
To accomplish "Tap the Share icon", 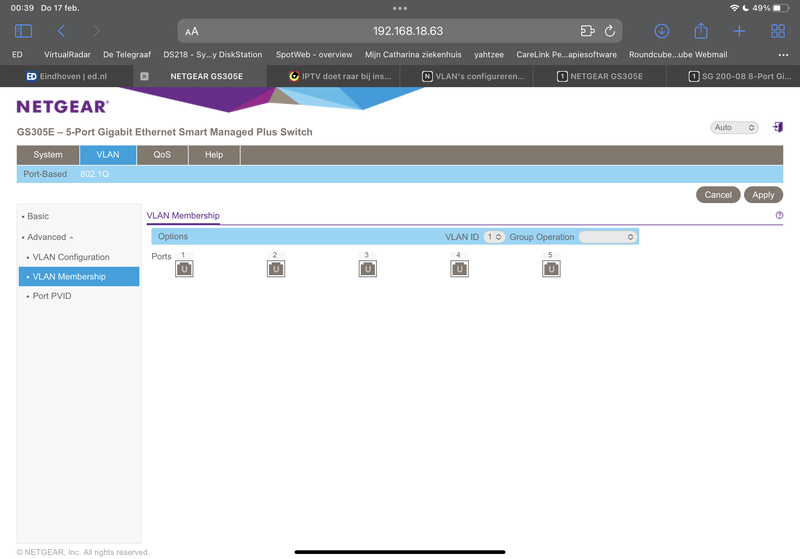I will [x=701, y=31].
